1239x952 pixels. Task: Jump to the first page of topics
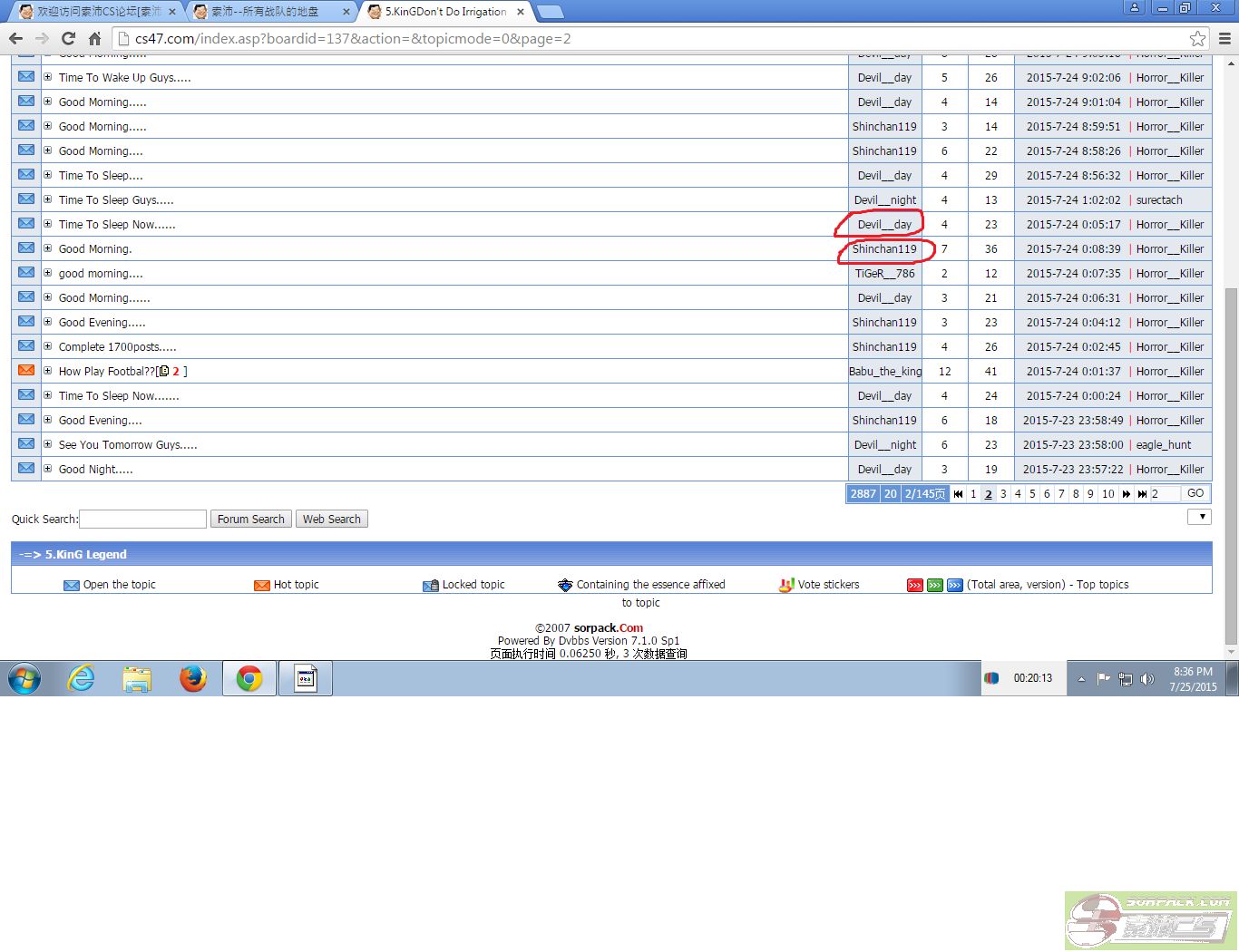[x=958, y=494]
